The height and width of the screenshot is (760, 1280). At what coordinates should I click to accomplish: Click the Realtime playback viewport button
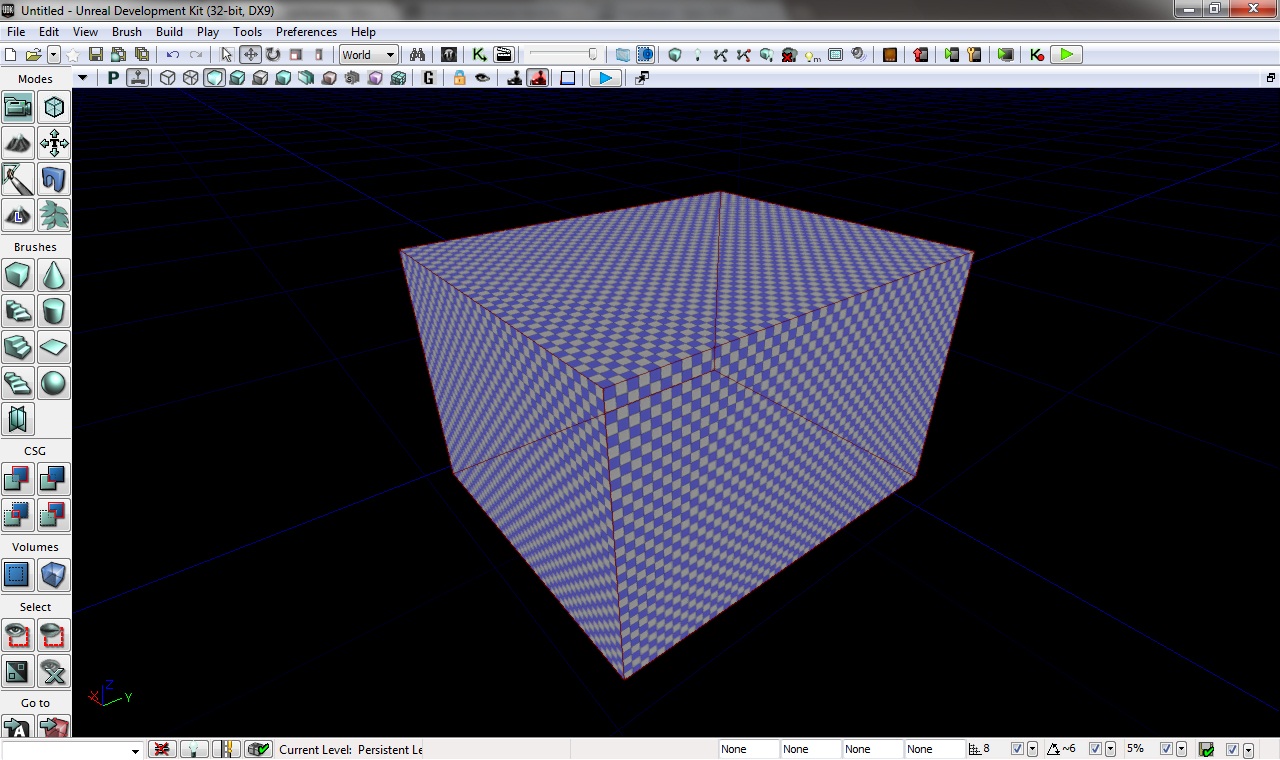point(605,78)
